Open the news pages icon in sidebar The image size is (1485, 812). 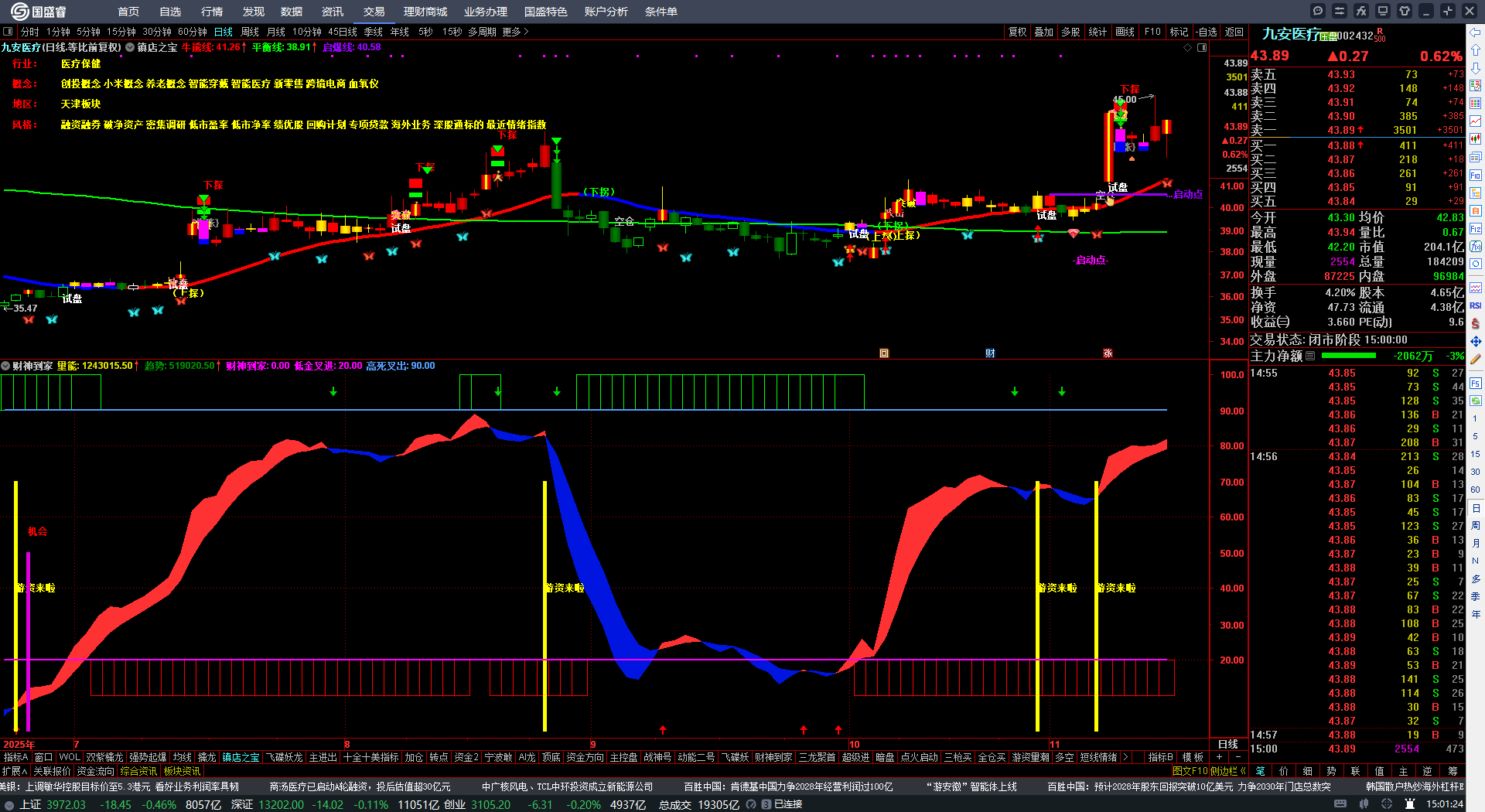point(1476,157)
